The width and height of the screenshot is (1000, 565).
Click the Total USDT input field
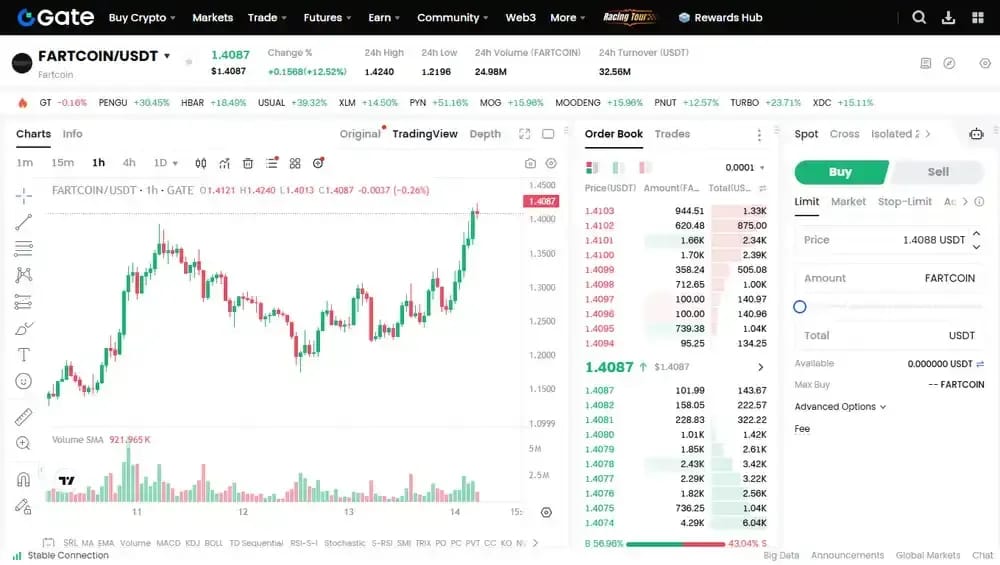(889, 335)
